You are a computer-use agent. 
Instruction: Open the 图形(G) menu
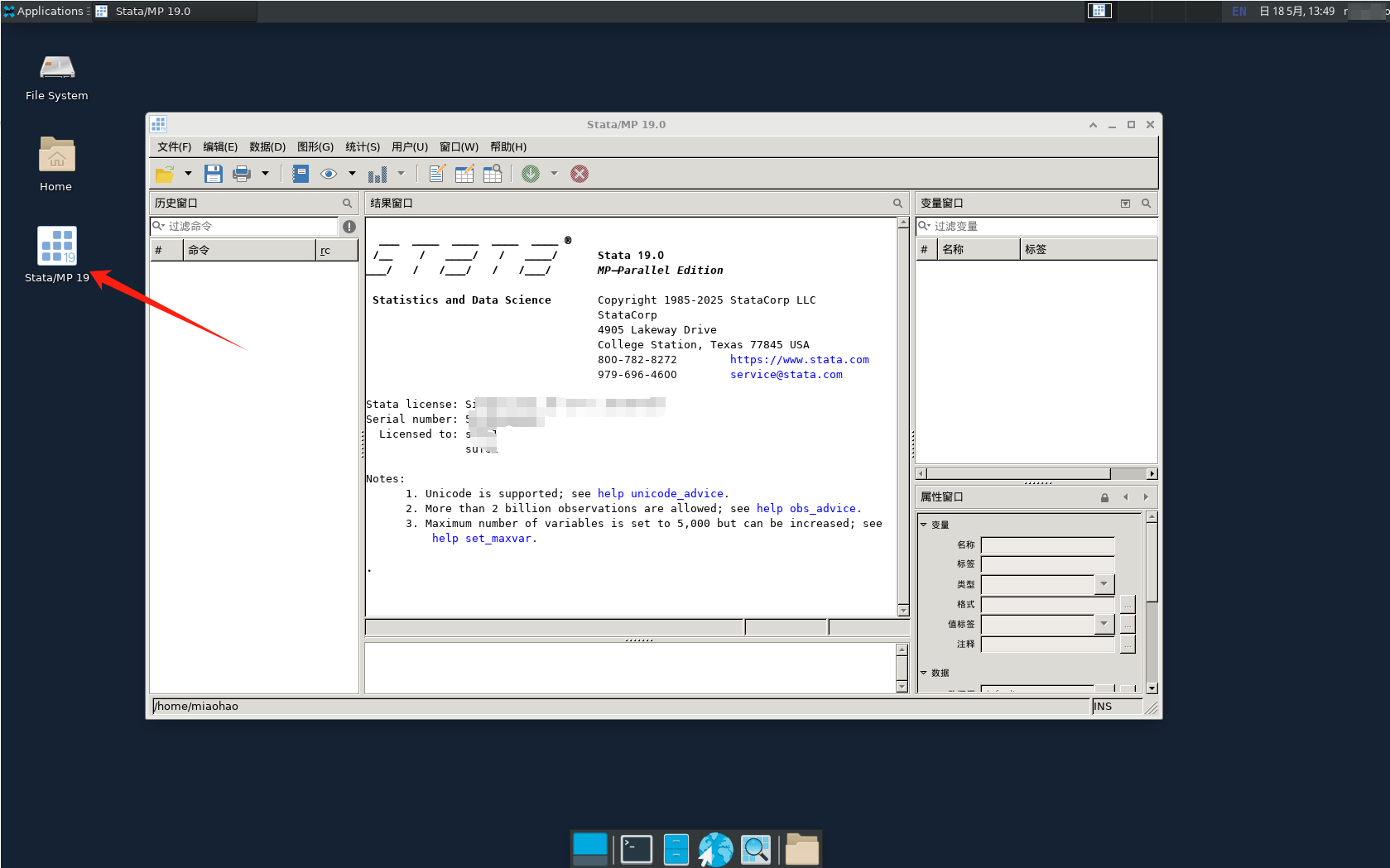pyautogui.click(x=315, y=147)
